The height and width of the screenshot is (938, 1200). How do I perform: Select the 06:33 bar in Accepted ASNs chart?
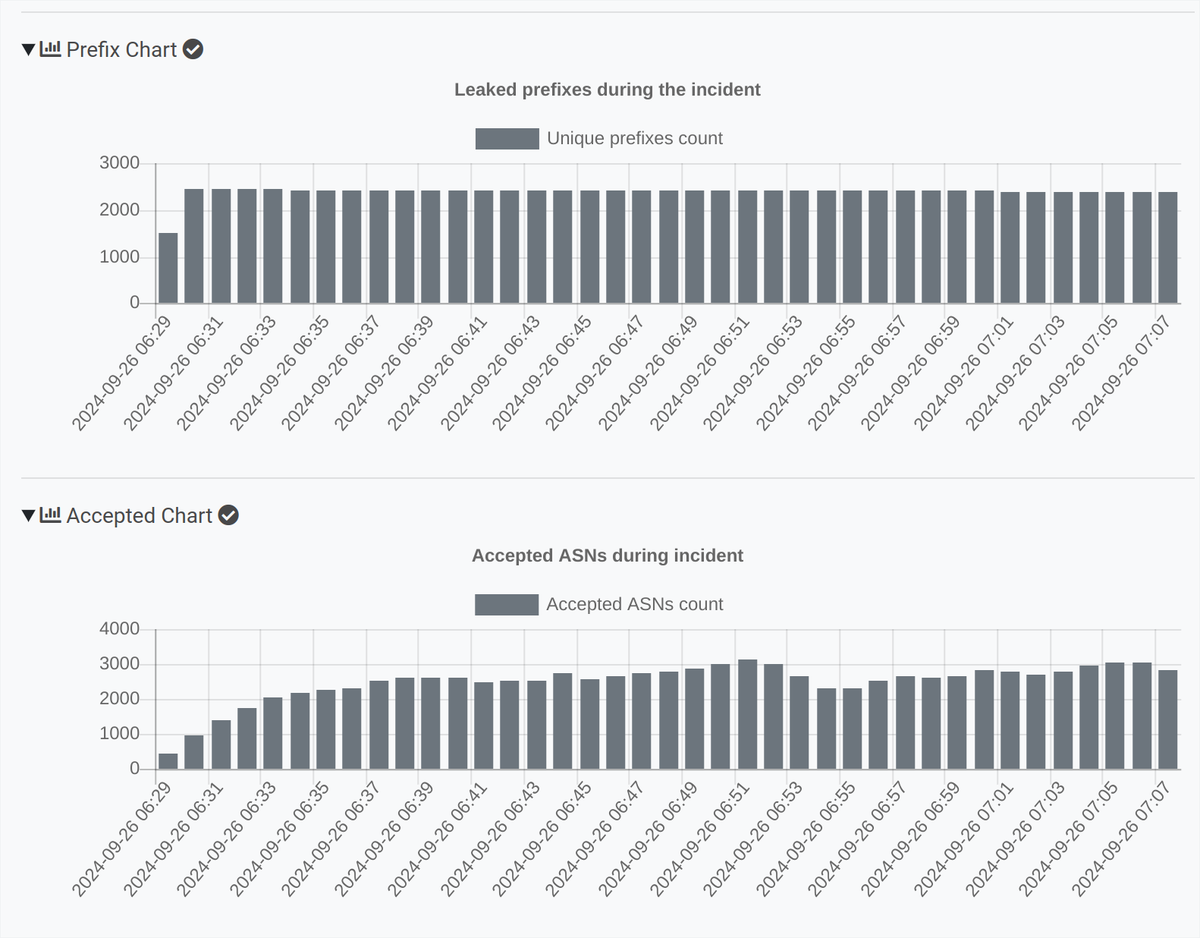[x=273, y=733]
